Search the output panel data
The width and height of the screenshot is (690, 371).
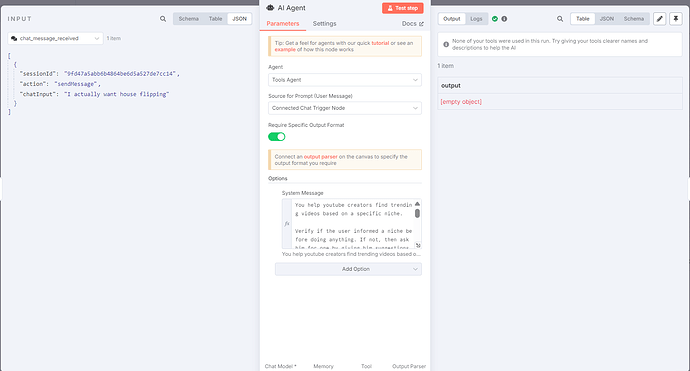click(x=560, y=19)
